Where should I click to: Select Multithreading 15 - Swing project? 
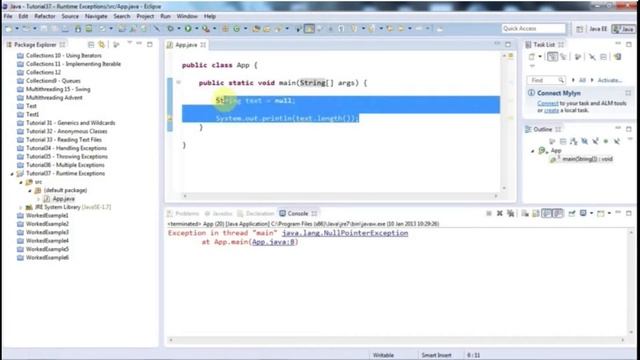58,89
